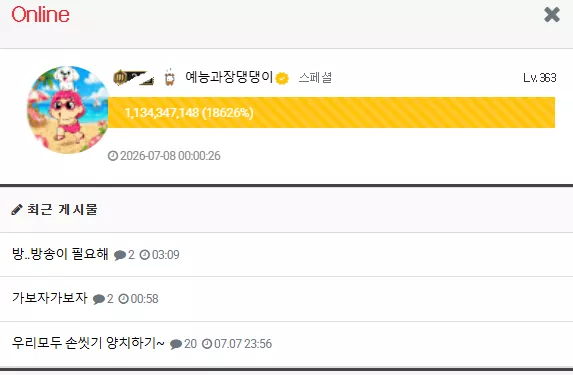This screenshot has height=375, width=573.
Task: Open the post 우리모두 손씻기 양치하기~
Action: pyautogui.click(x=88, y=343)
